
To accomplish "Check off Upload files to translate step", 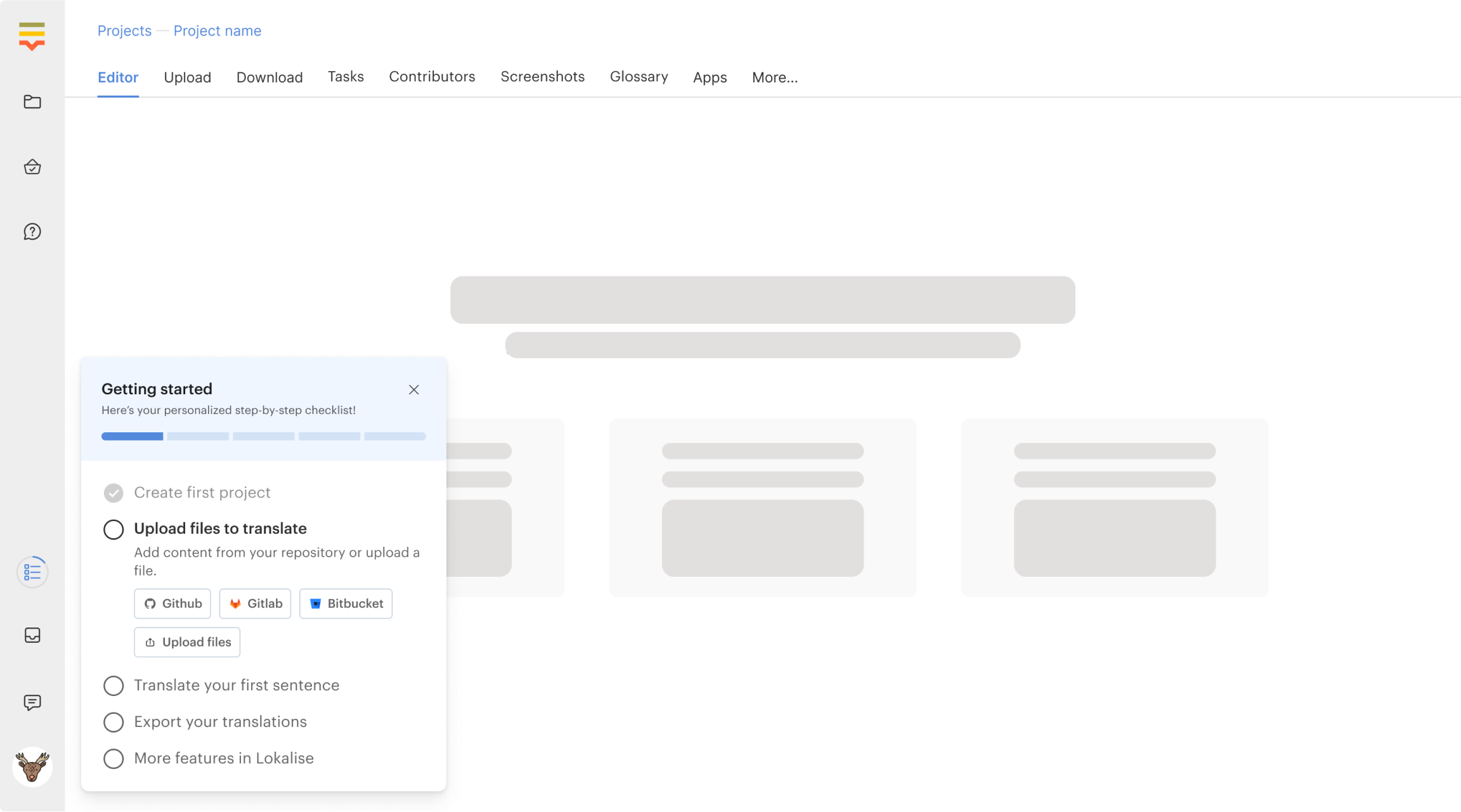I will 114,529.
